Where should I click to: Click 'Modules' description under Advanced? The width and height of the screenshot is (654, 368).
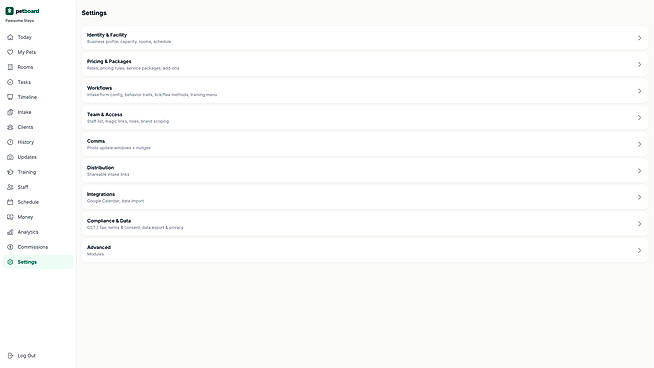click(x=95, y=254)
